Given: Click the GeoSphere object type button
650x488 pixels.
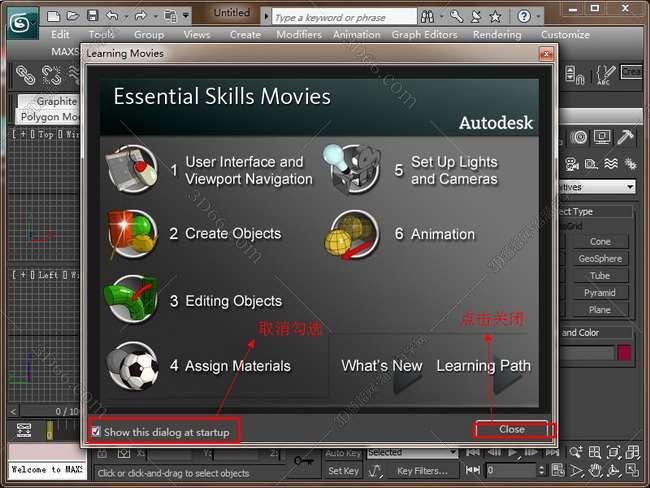Looking at the screenshot, I should (x=600, y=258).
